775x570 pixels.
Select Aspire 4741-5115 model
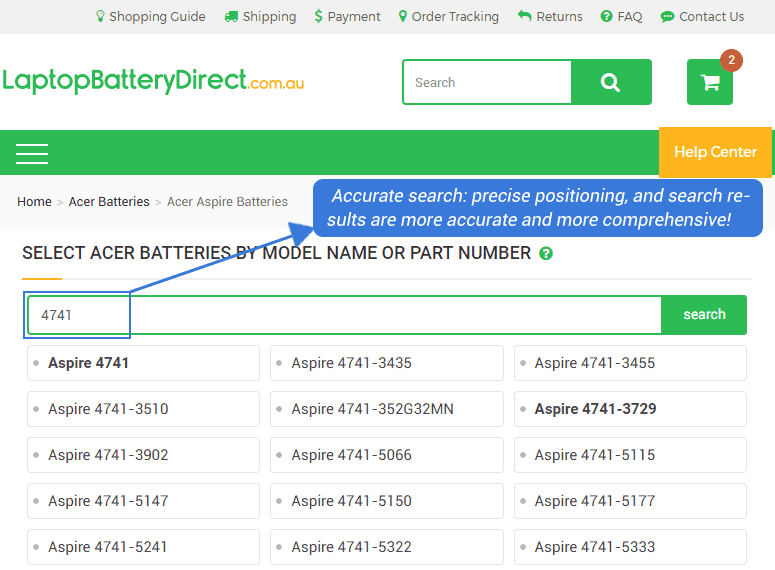(630, 455)
